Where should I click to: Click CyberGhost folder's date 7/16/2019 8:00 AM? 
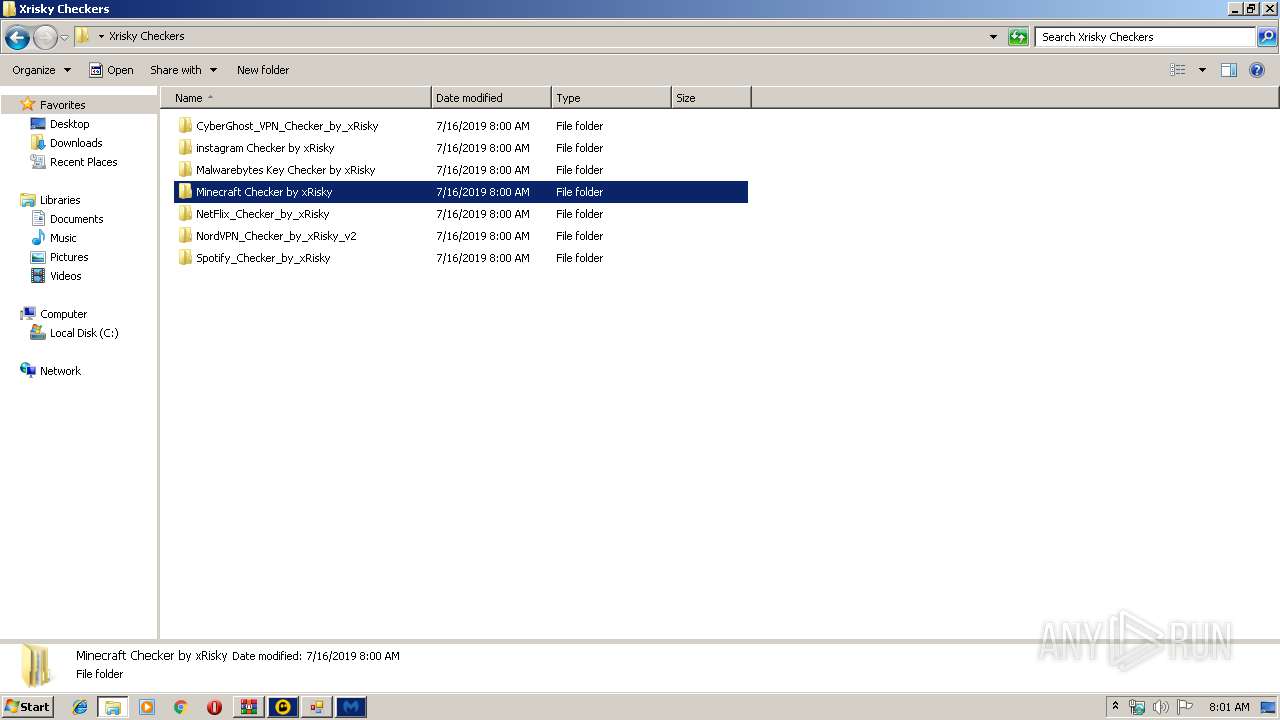[483, 126]
